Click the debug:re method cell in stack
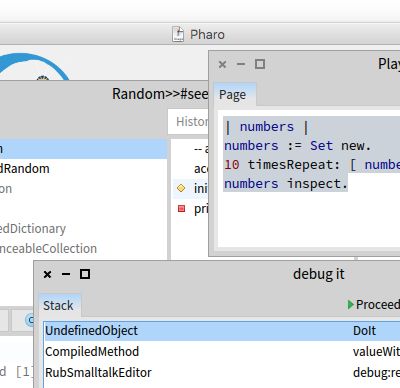Viewport: 400px width, 388px height. click(x=376, y=373)
